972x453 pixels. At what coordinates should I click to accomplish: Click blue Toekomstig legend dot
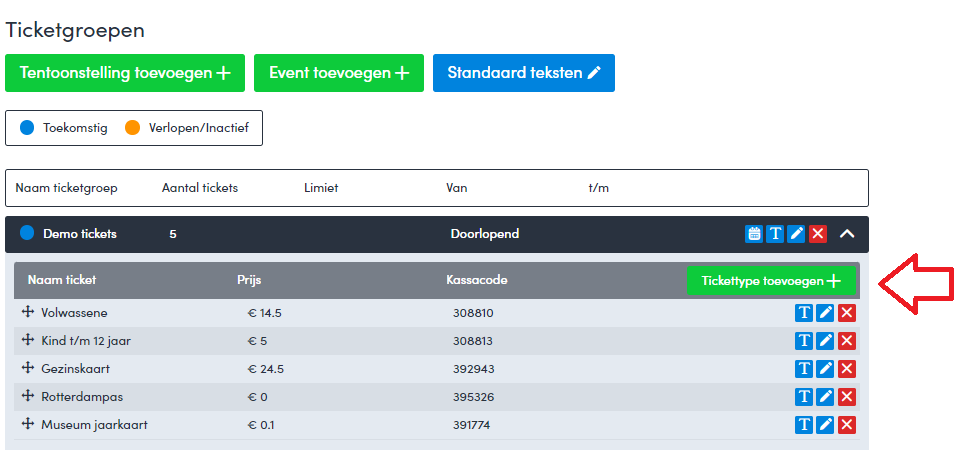pyautogui.click(x=27, y=128)
